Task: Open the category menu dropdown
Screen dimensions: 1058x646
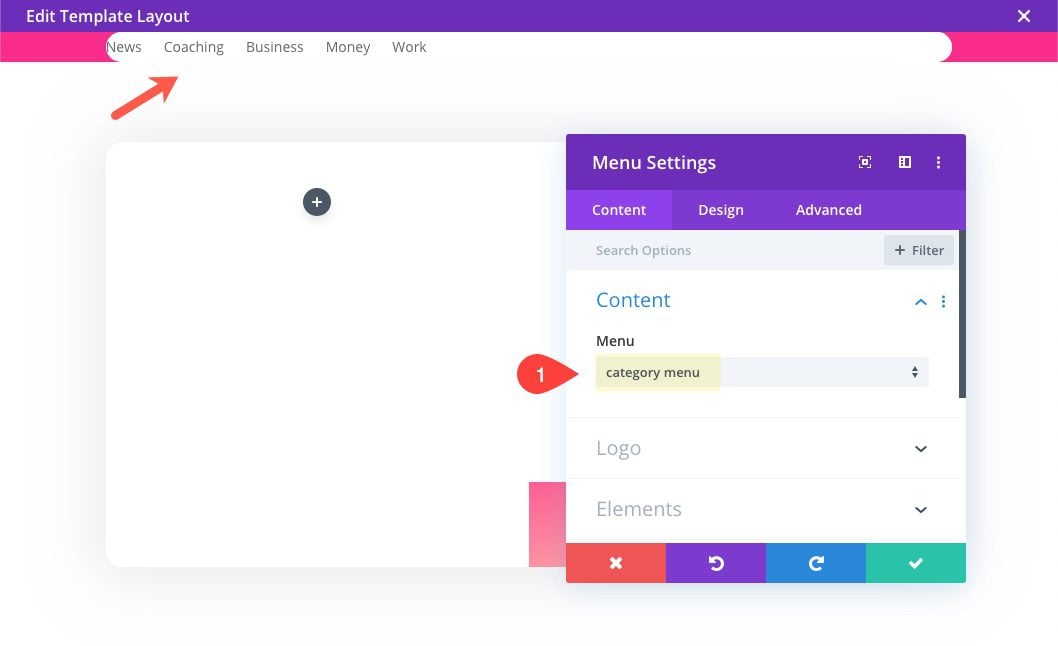Action: (762, 373)
